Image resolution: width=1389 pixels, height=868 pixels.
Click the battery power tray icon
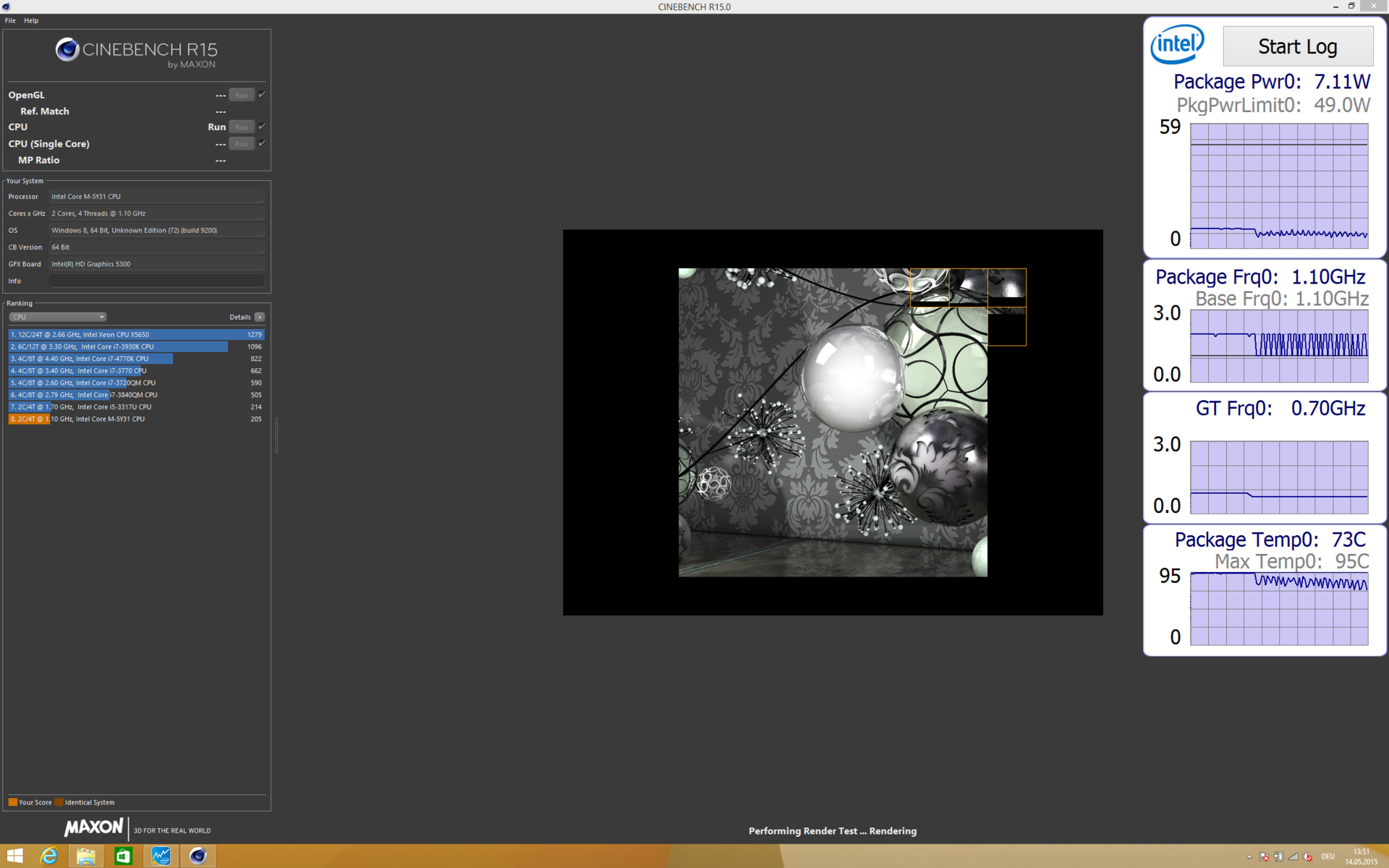(1278, 857)
